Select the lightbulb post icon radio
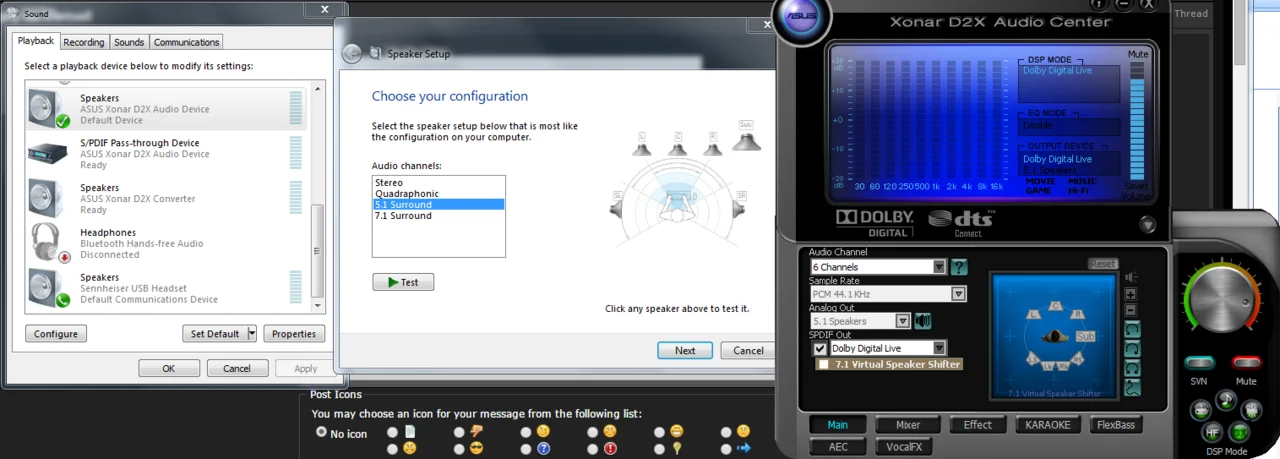The image size is (1280, 459). point(659,449)
